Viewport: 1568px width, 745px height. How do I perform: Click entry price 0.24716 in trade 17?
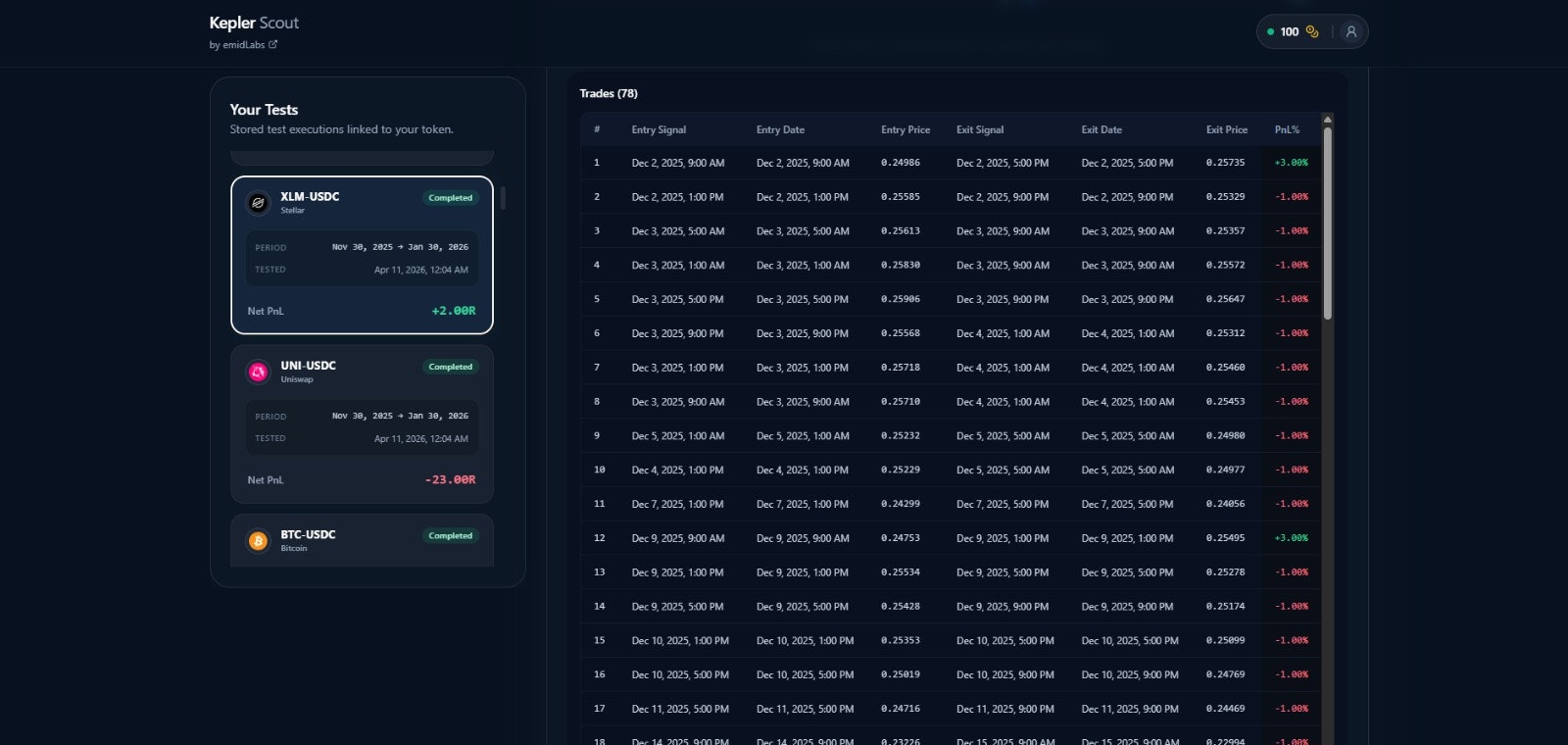pos(901,709)
